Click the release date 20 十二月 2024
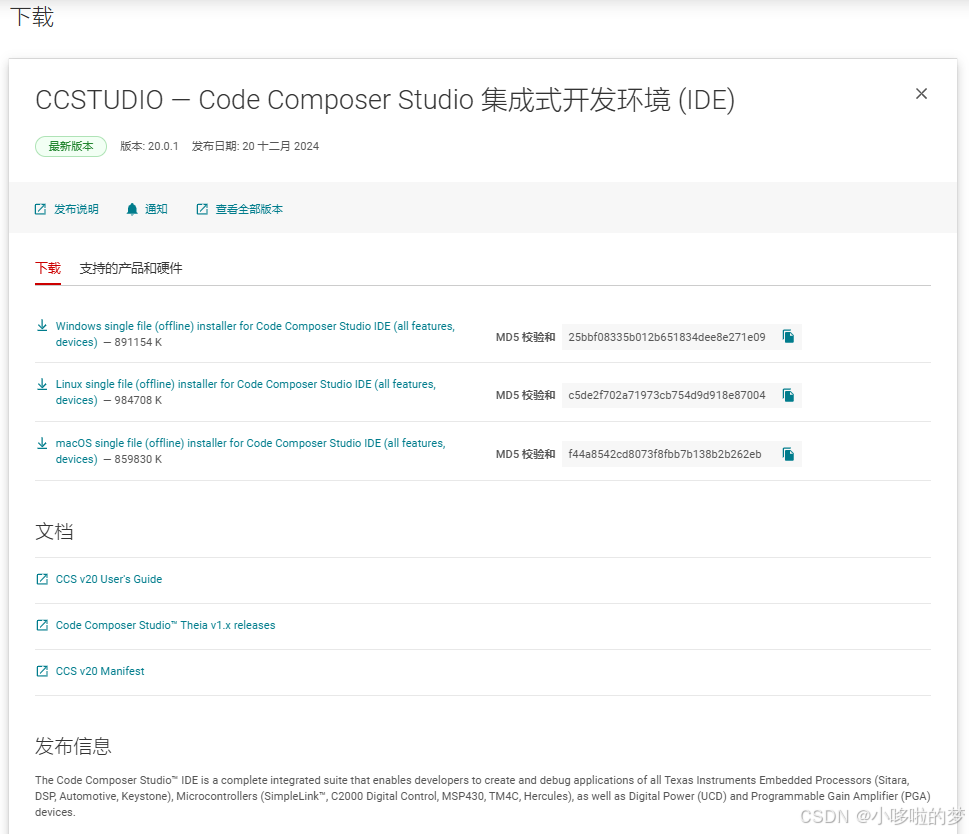Viewport: 969px width, 834px height. 281,146
